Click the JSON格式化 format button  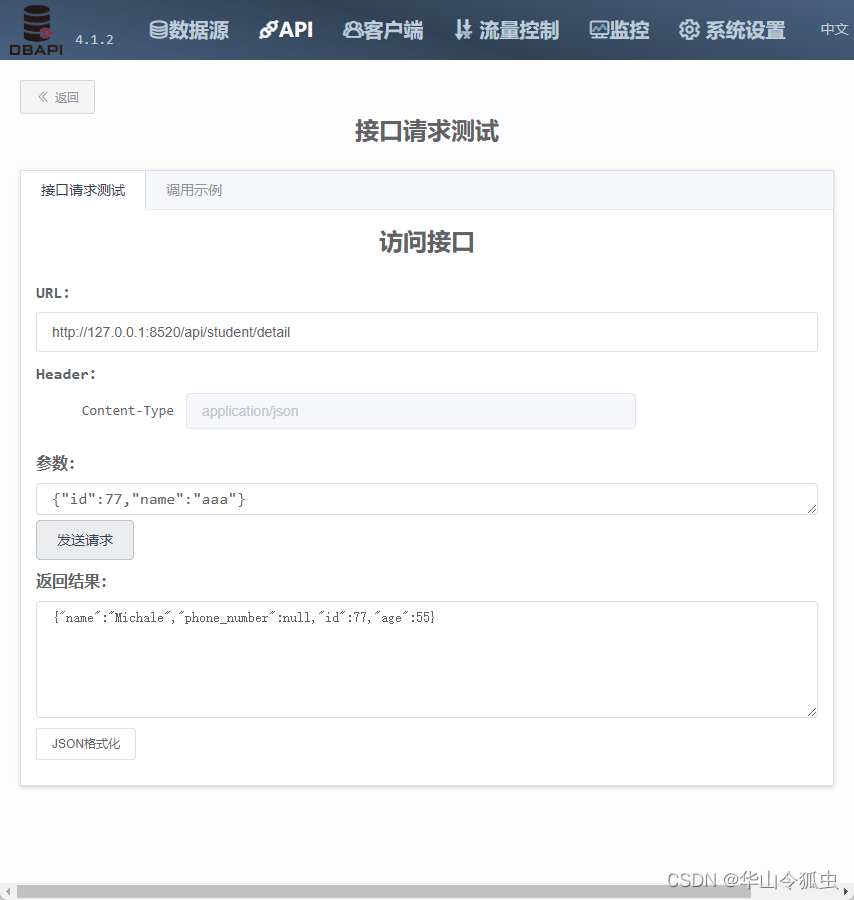click(x=85, y=744)
